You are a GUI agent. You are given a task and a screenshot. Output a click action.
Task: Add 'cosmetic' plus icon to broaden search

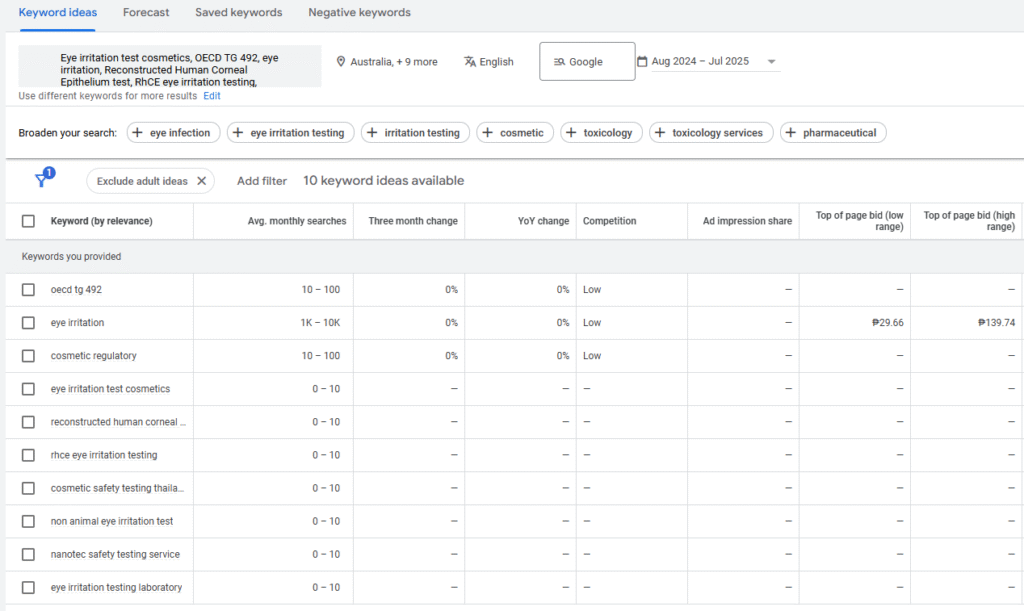488,133
